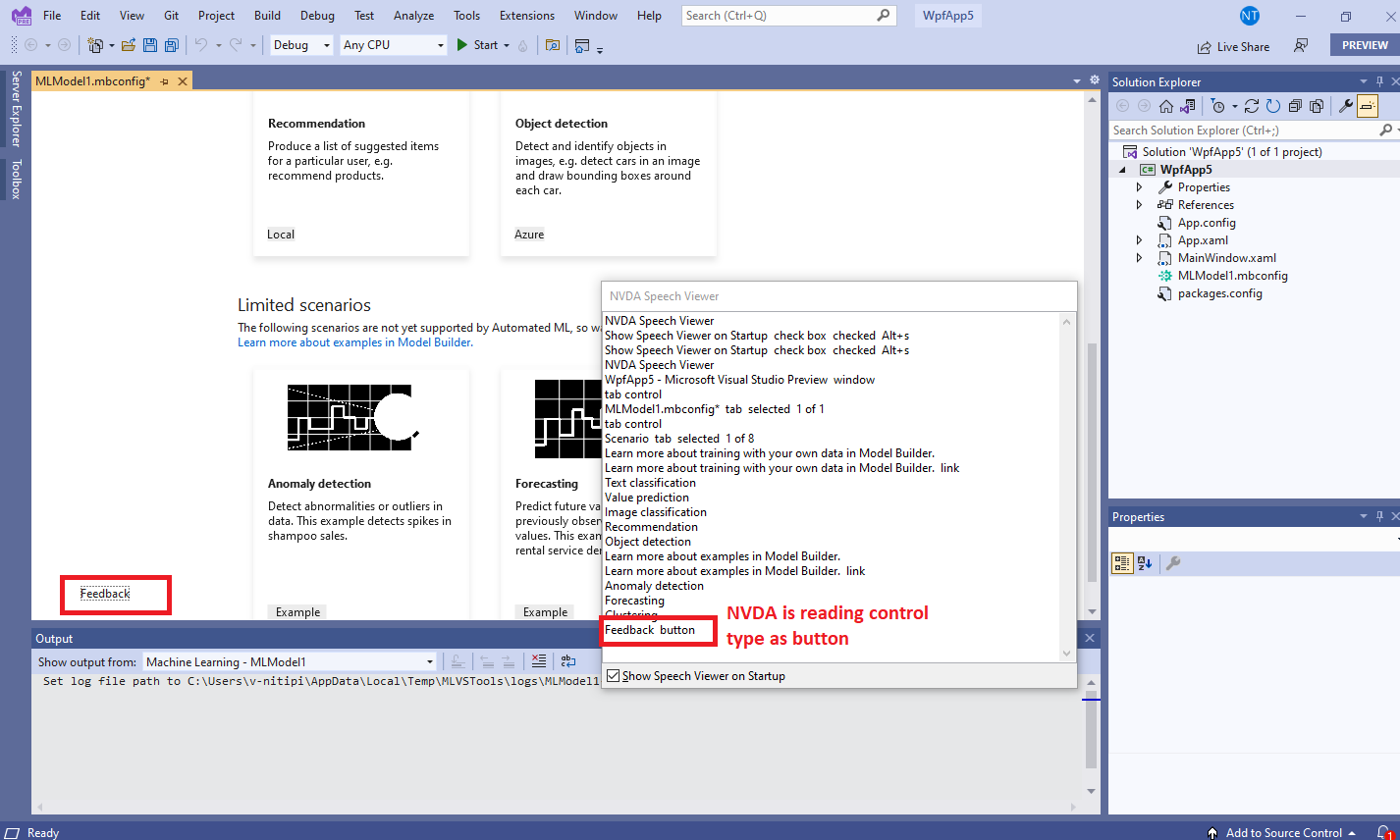
Task: Toggle Word Wrap in the Output panel
Action: point(568,660)
